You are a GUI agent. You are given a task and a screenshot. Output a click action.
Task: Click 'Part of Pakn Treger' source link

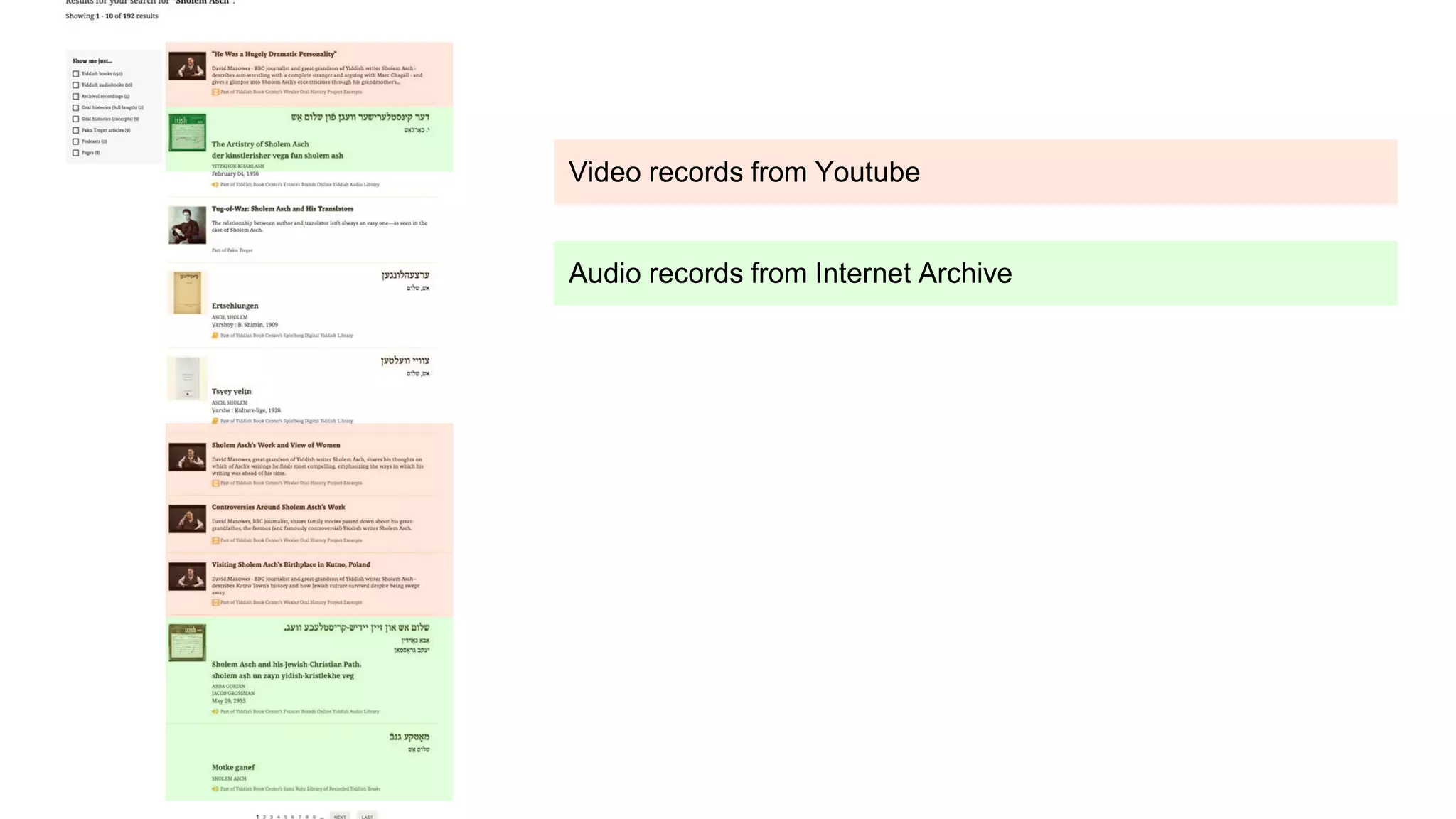pos(232,250)
